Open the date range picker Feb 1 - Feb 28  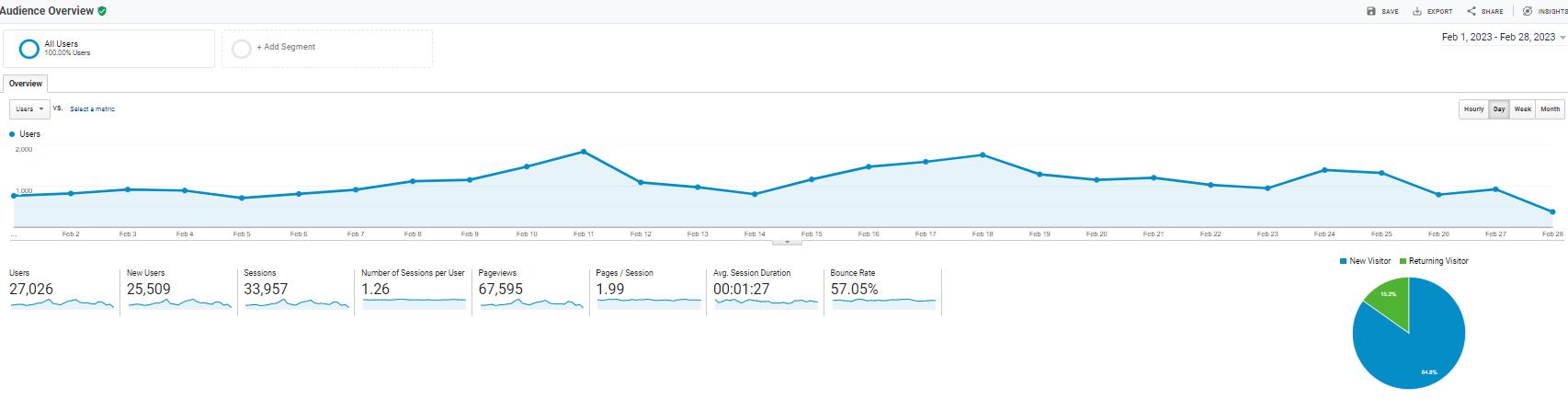[1504, 38]
